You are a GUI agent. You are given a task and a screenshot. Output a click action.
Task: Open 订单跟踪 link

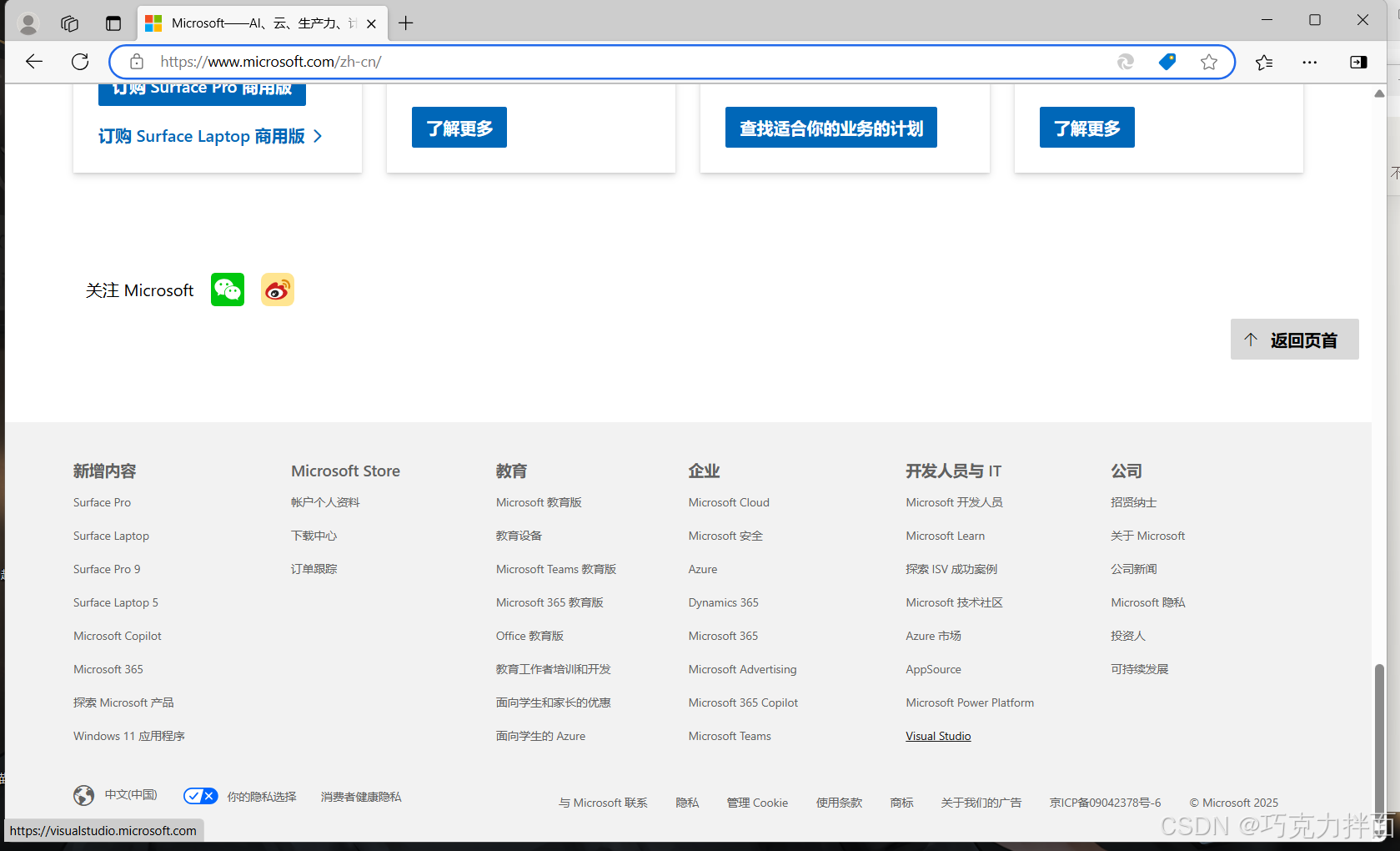pos(314,569)
